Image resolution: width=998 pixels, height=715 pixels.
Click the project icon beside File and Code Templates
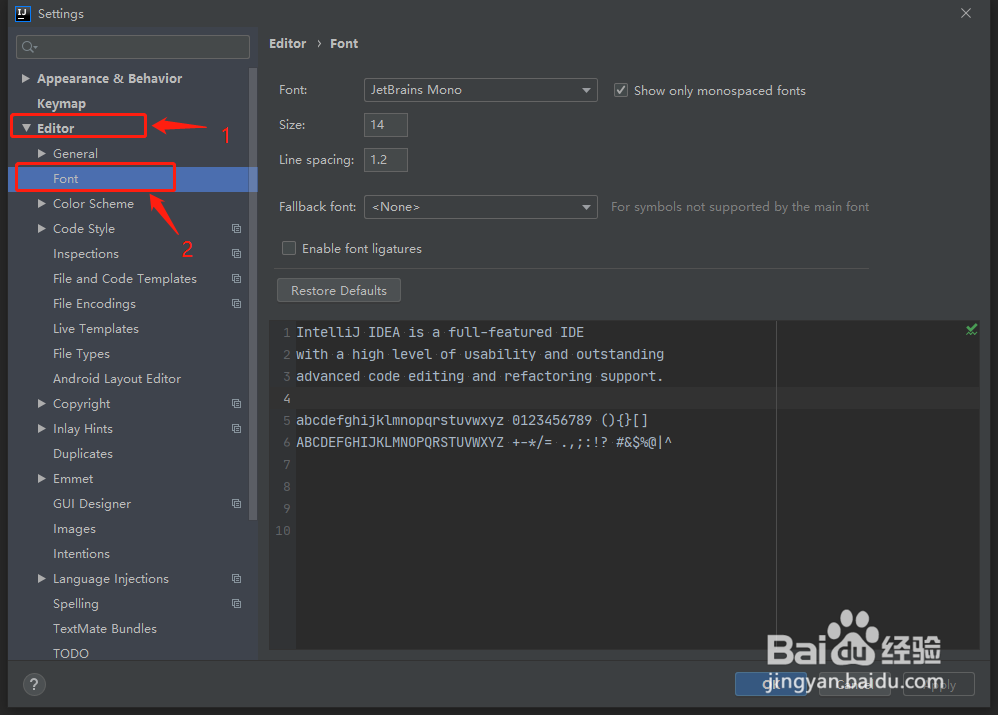point(237,278)
